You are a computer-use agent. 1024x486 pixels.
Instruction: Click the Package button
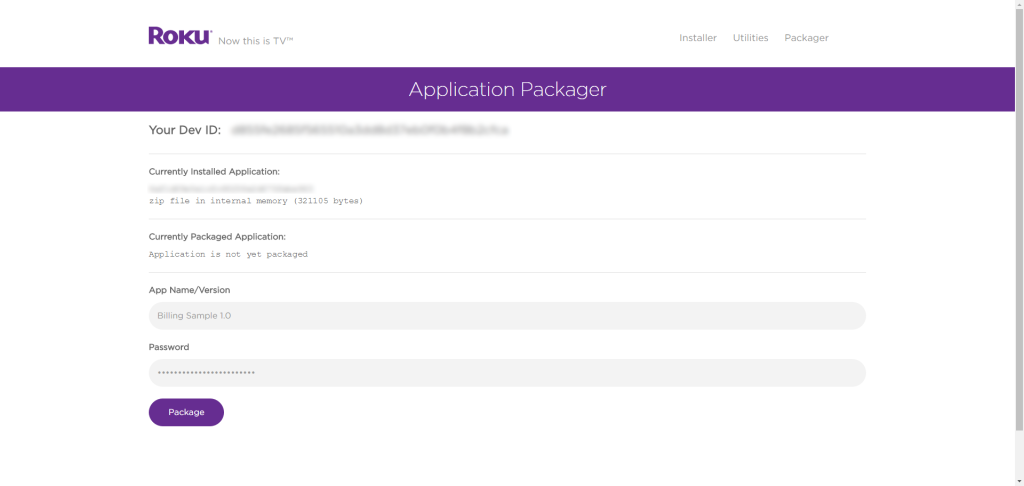pyautogui.click(x=186, y=412)
